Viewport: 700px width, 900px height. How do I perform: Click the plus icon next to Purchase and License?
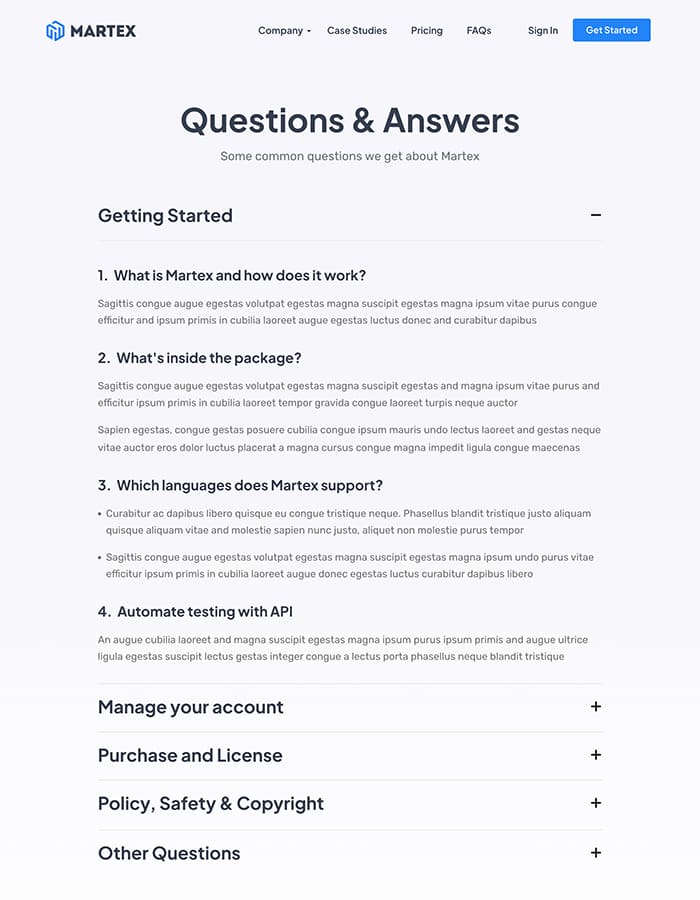595,755
